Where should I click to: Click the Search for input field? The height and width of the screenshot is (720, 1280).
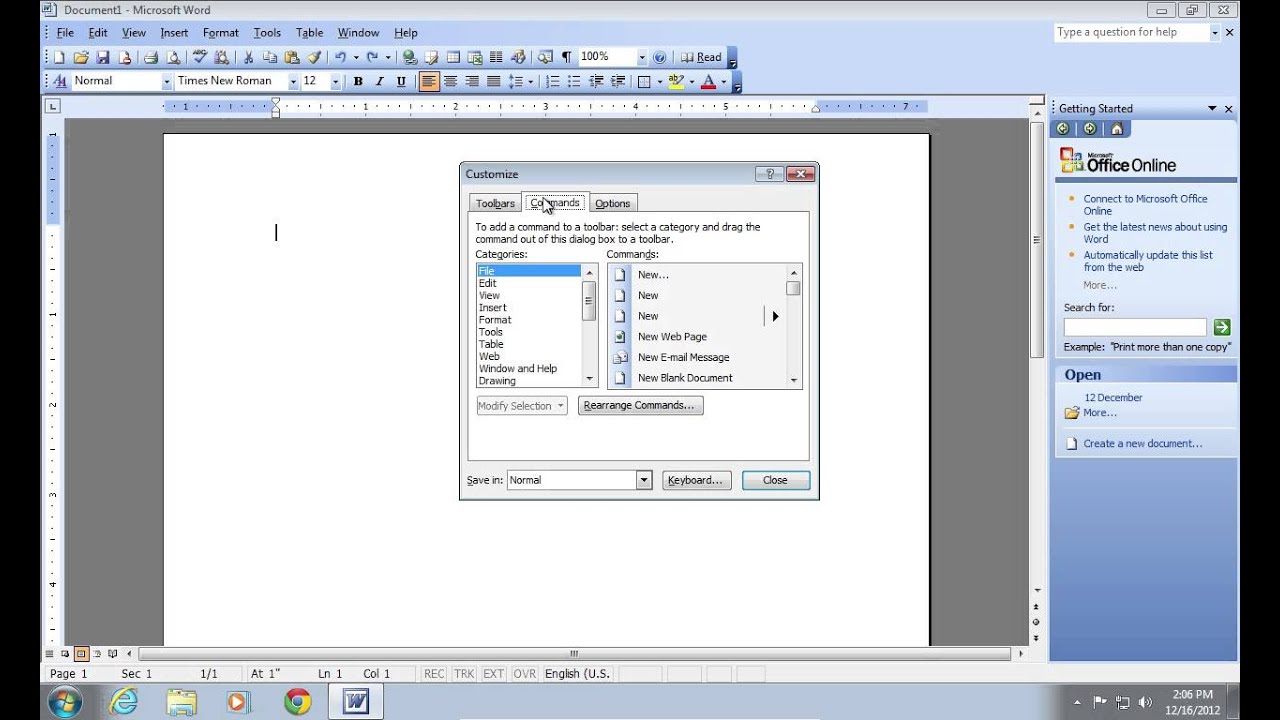coord(1135,328)
